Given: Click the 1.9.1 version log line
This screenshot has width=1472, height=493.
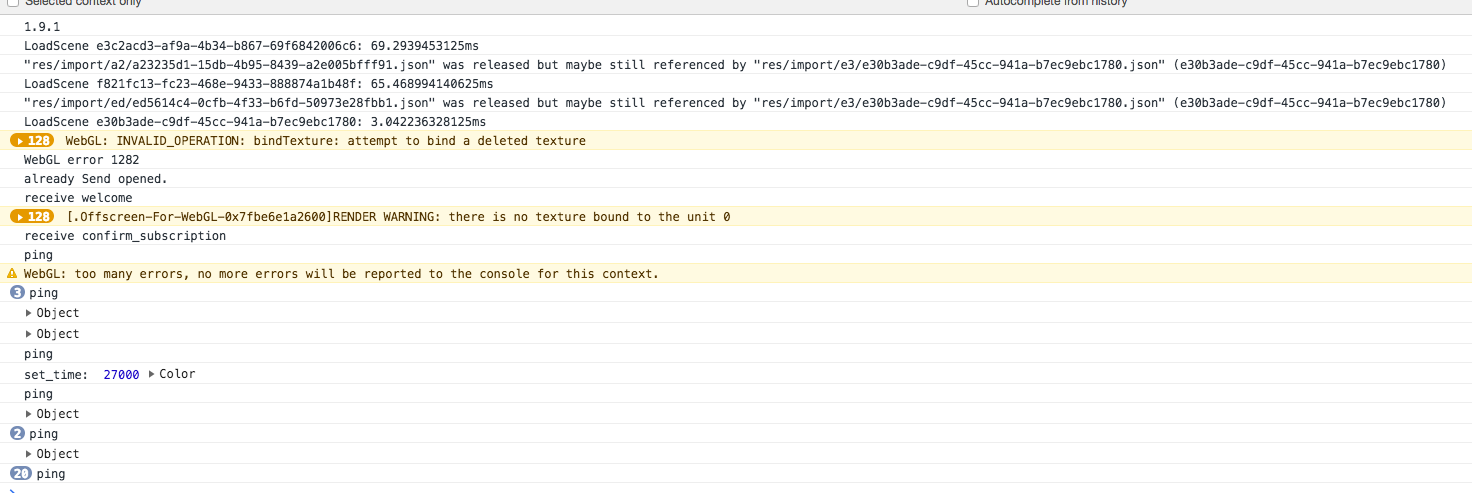Looking at the screenshot, I should (x=42, y=27).
